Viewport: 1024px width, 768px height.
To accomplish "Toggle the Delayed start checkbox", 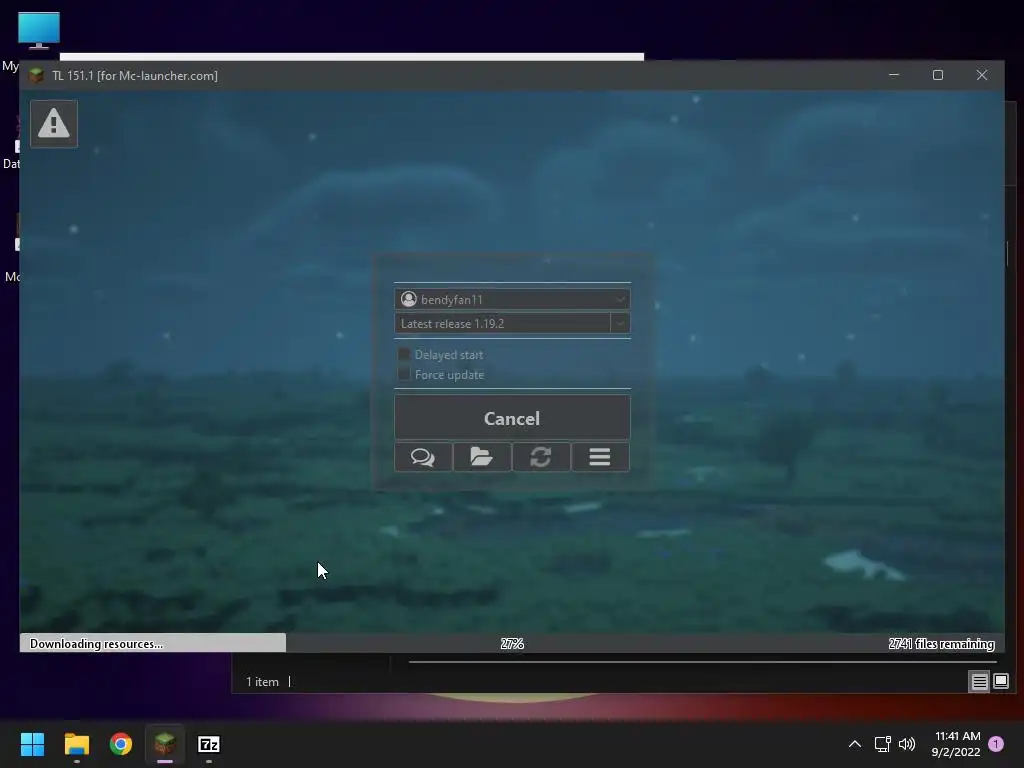I will coord(404,354).
